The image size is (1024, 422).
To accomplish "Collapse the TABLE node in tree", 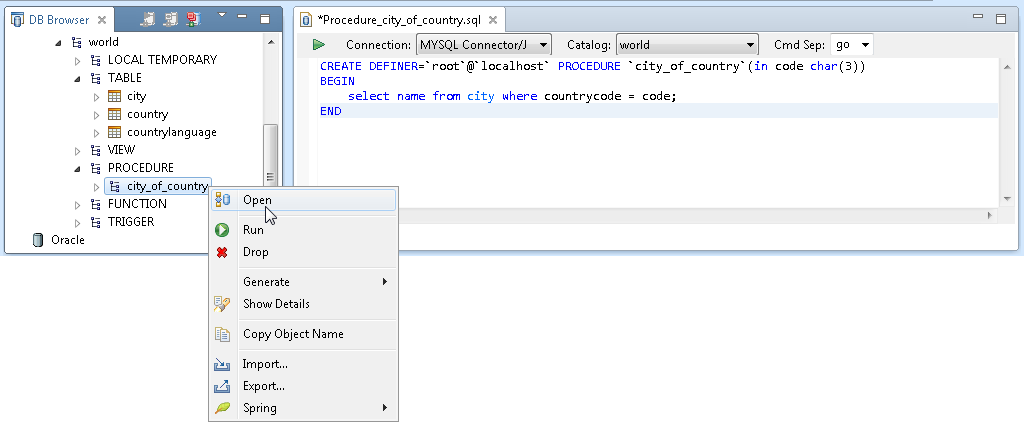I will (x=78, y=78).
